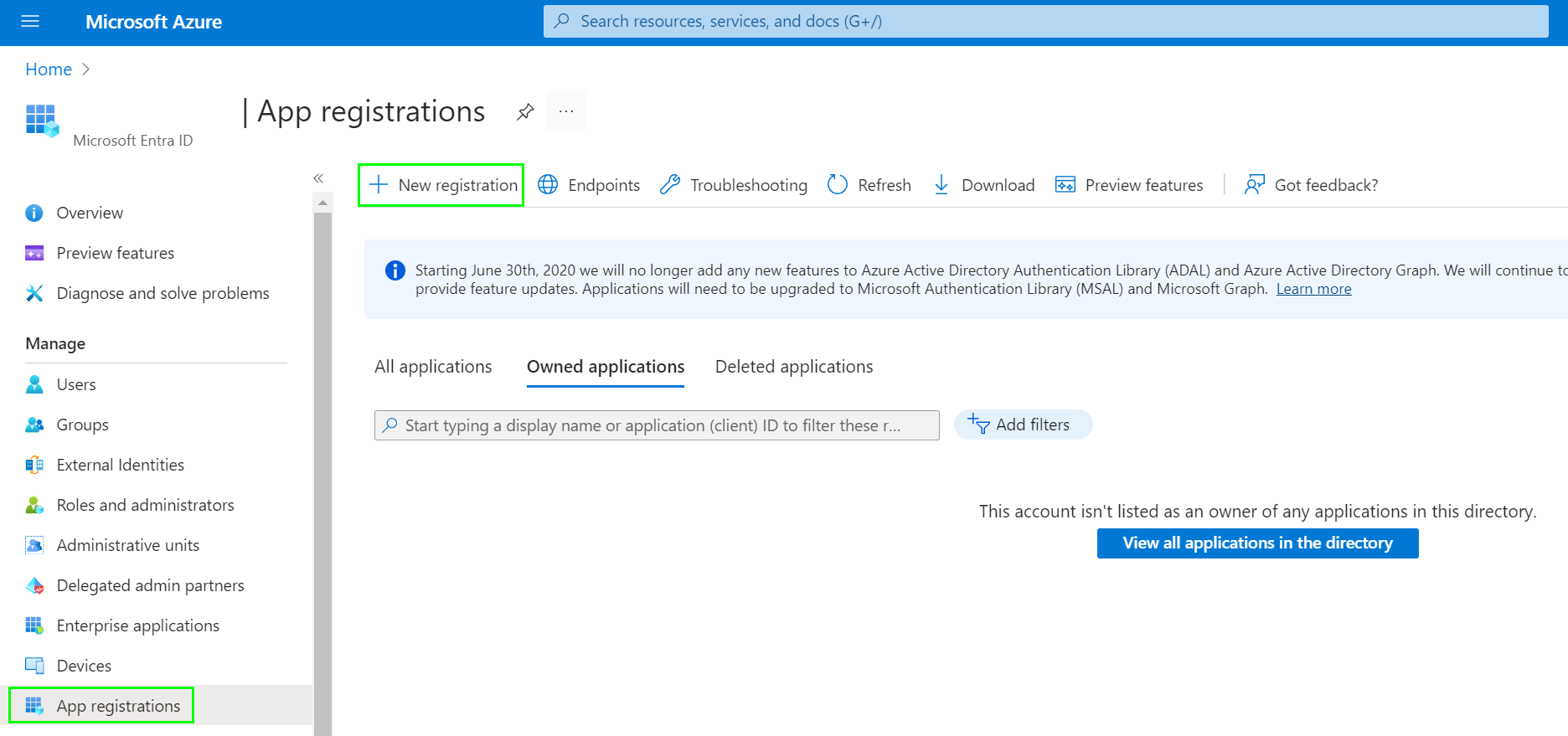Click the Add filters button
Image resolution: width=1568 pixels, height=736 pixels.
(x=1023, y=425)
